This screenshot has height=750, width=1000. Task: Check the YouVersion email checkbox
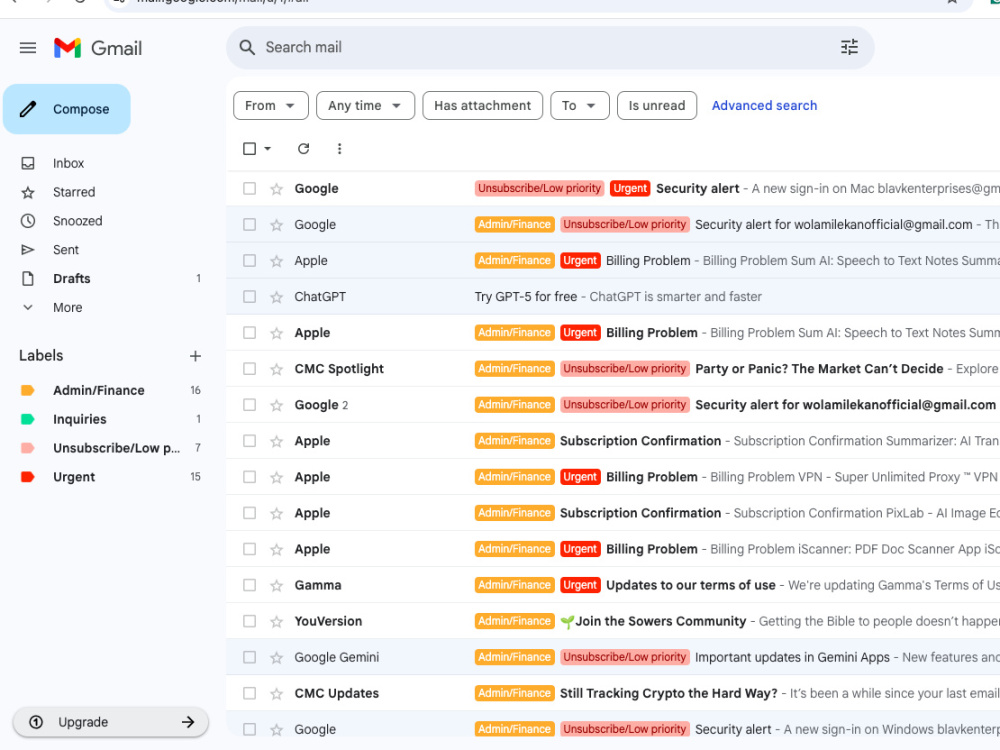coord(249,621)
